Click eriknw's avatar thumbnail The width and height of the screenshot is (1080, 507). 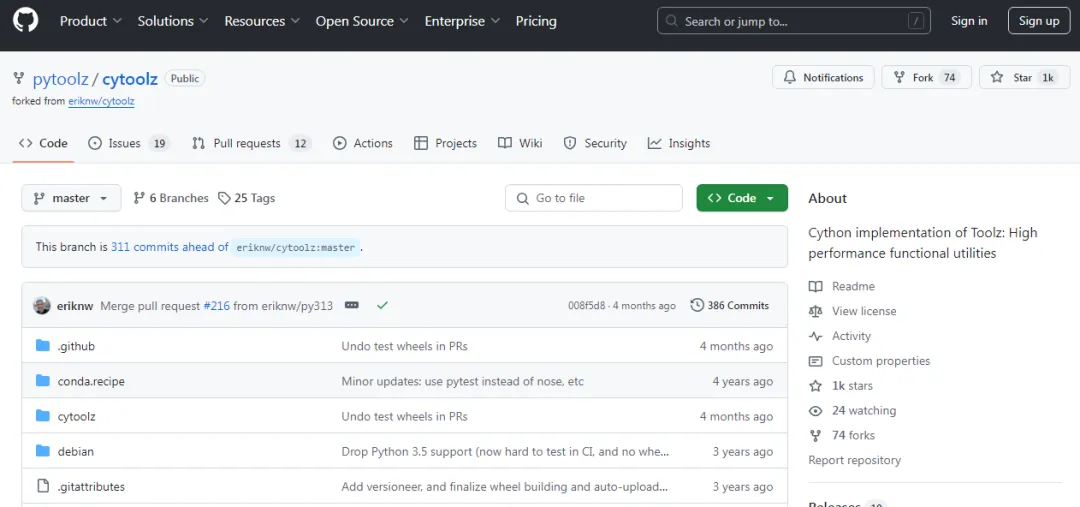click(x=42, y=305)
